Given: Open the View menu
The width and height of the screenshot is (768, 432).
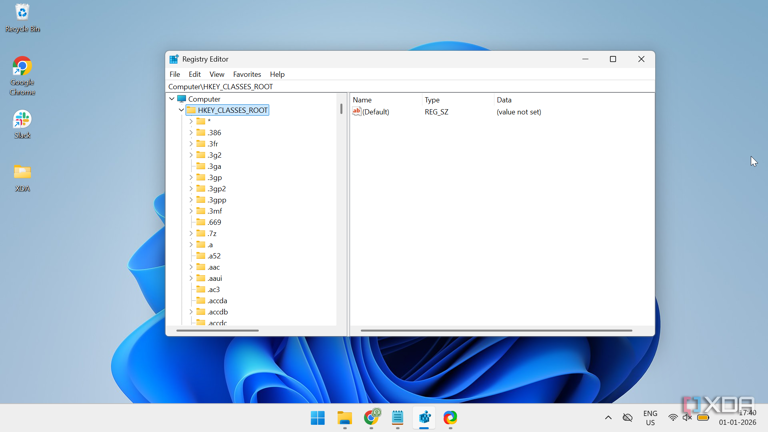Looking at the screenshot, I should coord(216,74).
